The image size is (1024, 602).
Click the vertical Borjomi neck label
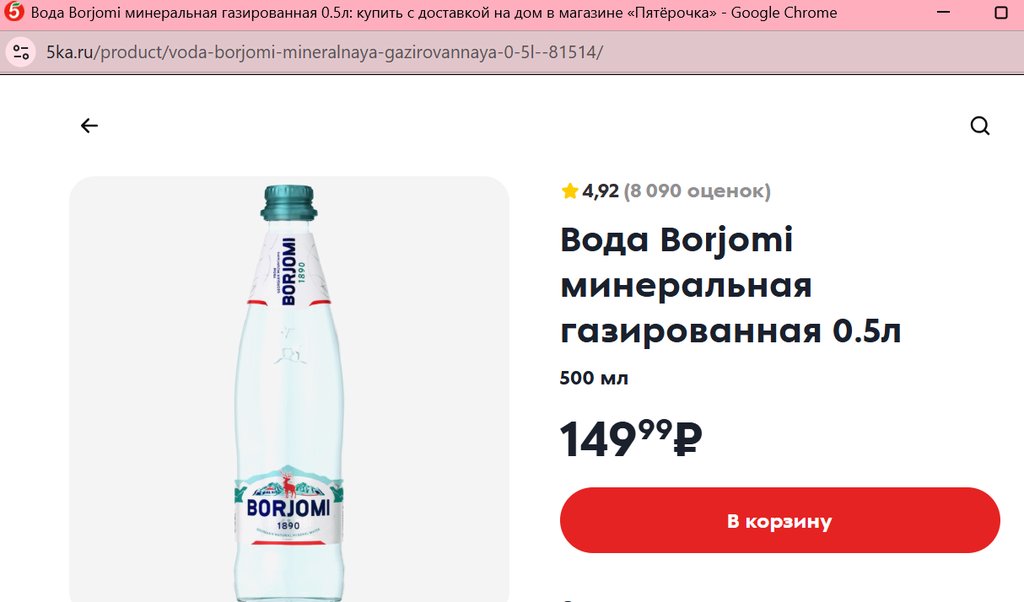pos(288,272)
